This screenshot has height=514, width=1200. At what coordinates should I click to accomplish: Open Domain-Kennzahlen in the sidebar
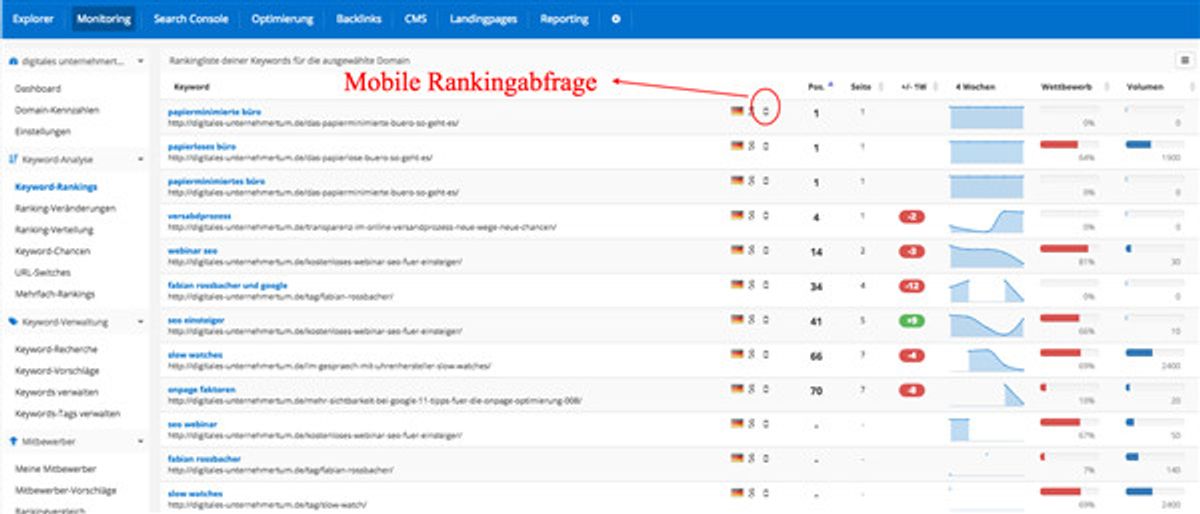pyautogui.click(x=56, y=110)
